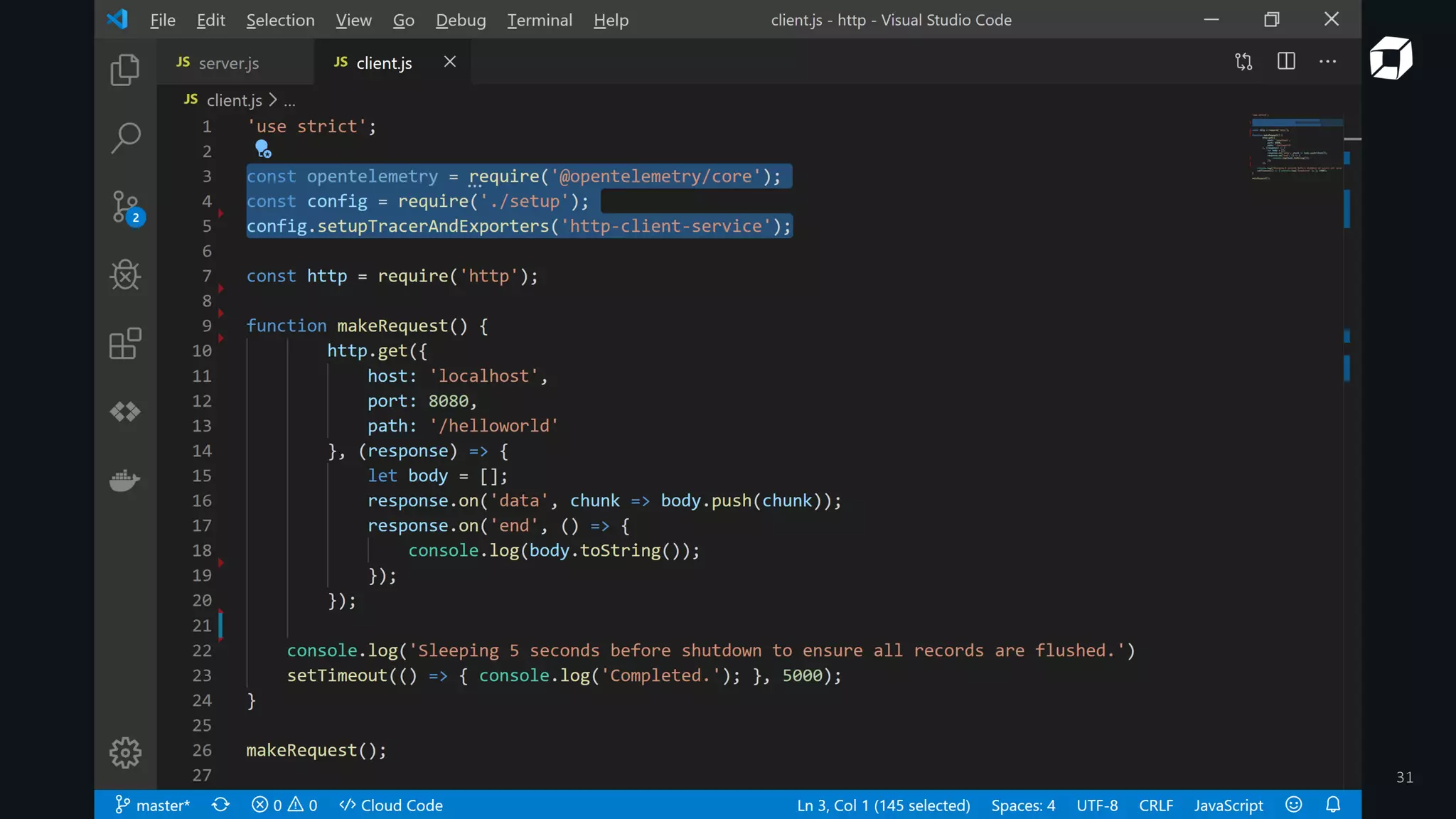Open the Help menu
The width and height of the screenshot is (1456, 819).
tap(611, 20)
